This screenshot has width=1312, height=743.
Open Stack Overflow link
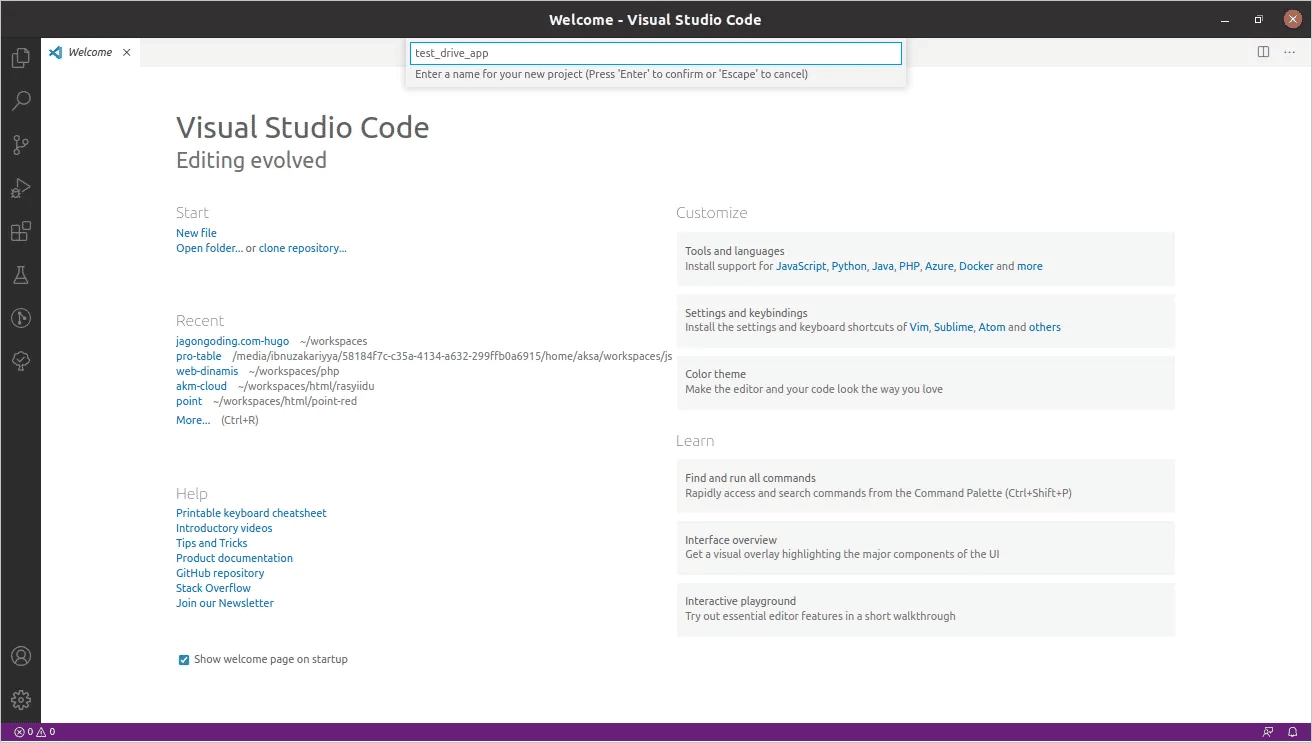[213, 588]
